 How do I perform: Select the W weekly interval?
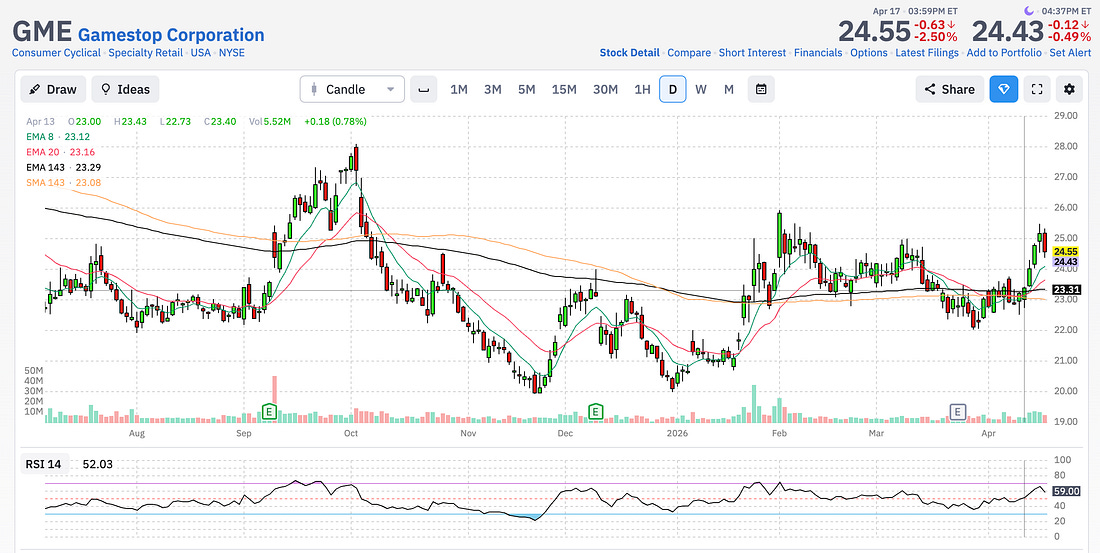click(x=701, y=89)
